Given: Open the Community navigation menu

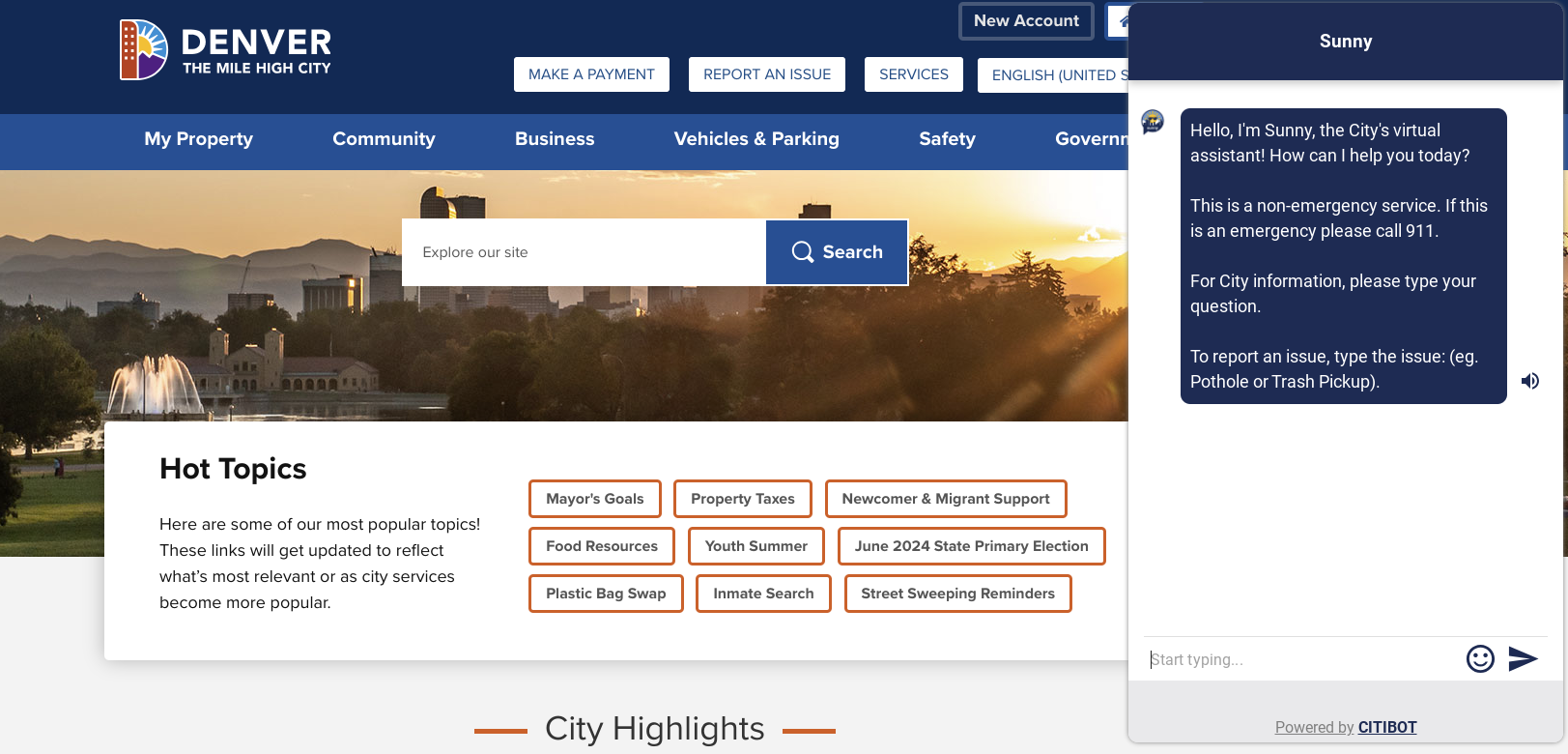Looking at the screenshot, I should (384, 139).
